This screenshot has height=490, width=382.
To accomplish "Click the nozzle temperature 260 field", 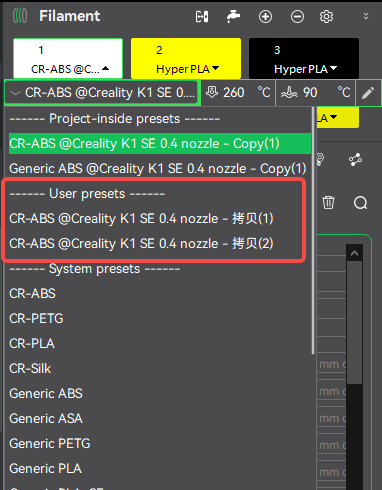I will (x=238, y=93).
